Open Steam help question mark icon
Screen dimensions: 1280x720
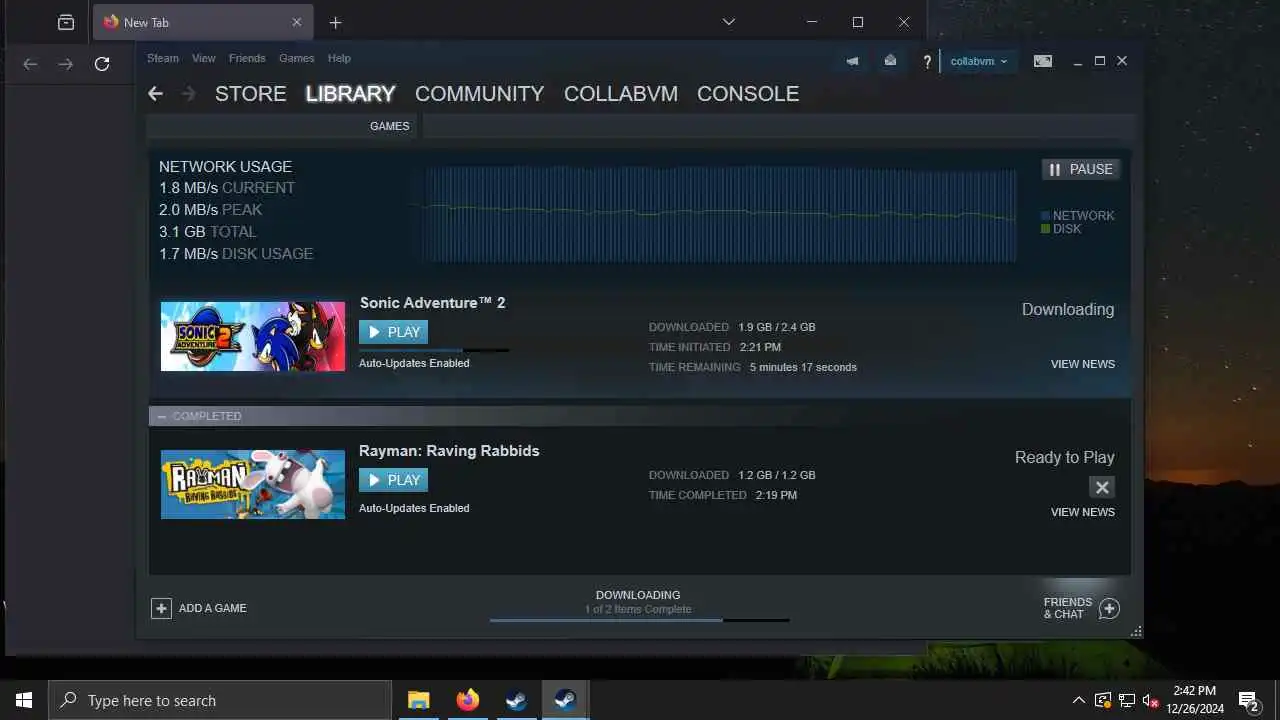927,62
